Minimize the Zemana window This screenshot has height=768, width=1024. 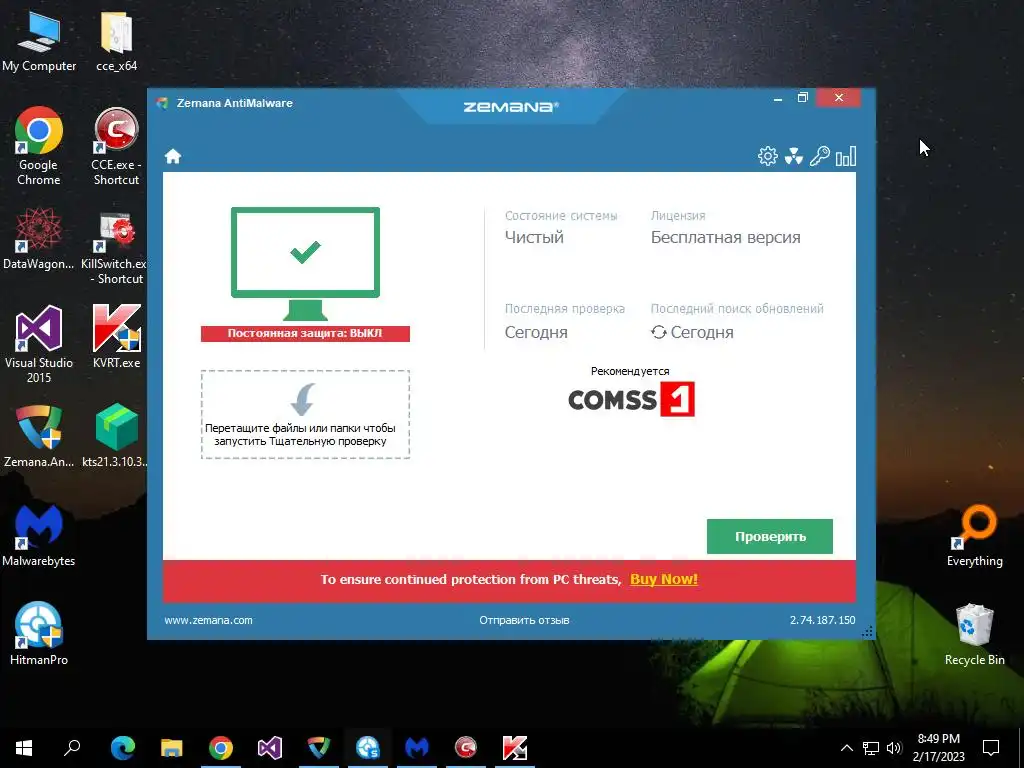(x=778, y=98)
